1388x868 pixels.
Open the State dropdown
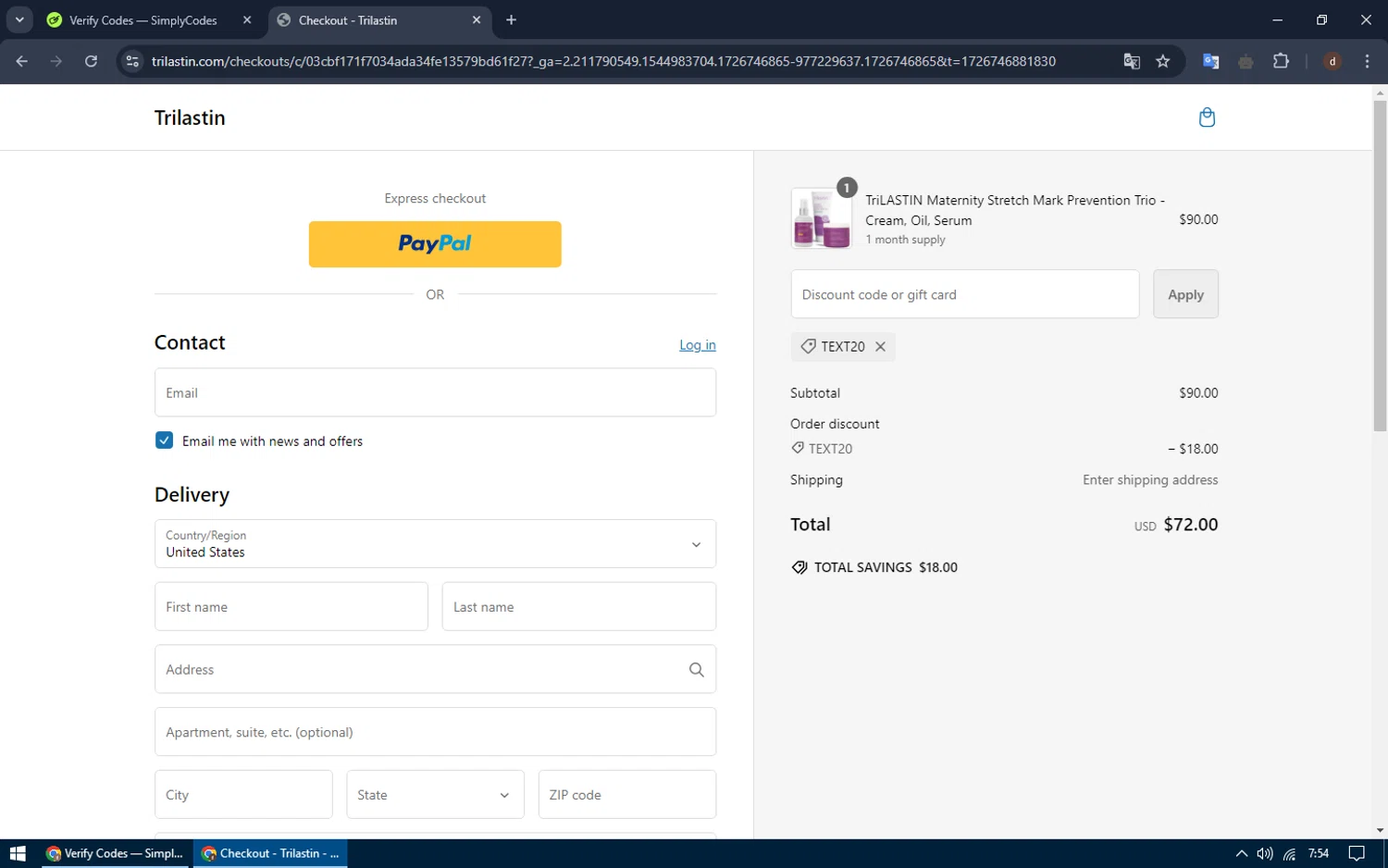[435, 795]
